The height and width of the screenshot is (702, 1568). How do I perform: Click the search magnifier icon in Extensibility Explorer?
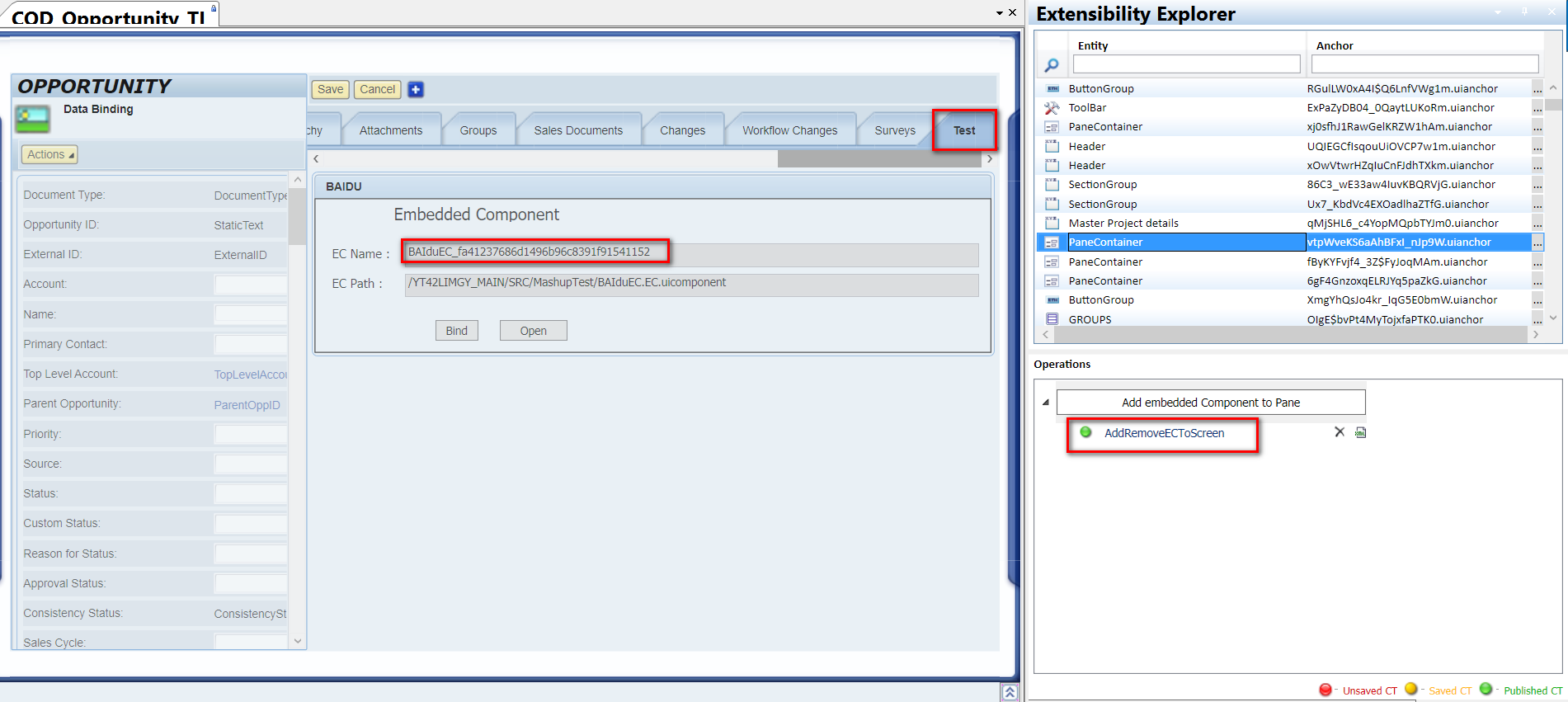[1052, 65]
